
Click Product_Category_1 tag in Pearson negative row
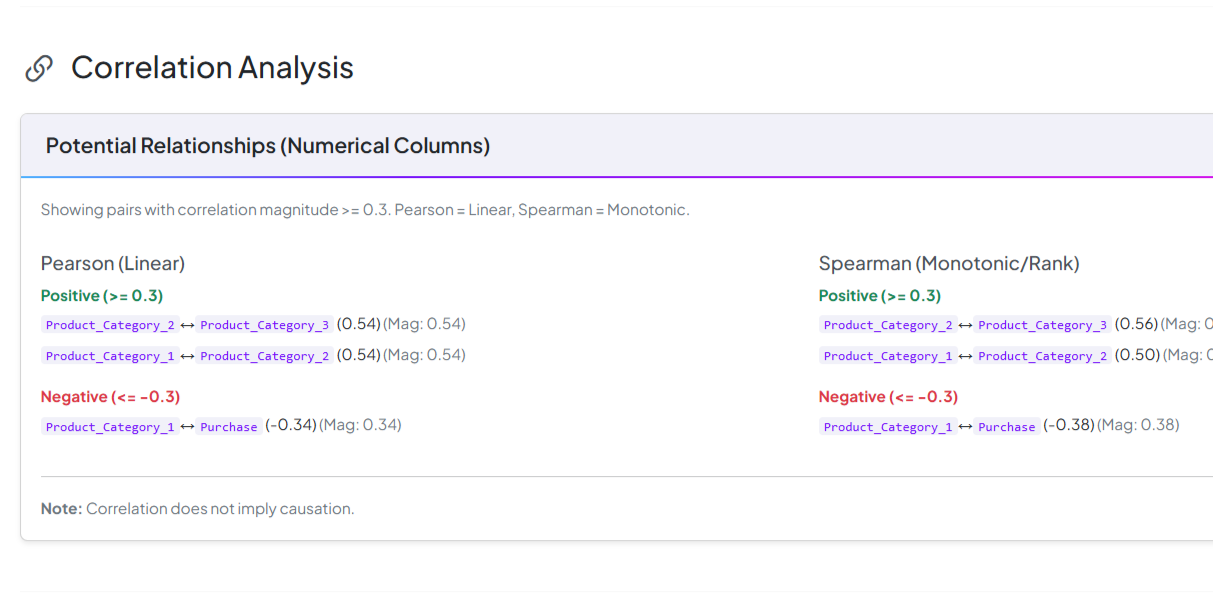point(110,427)
